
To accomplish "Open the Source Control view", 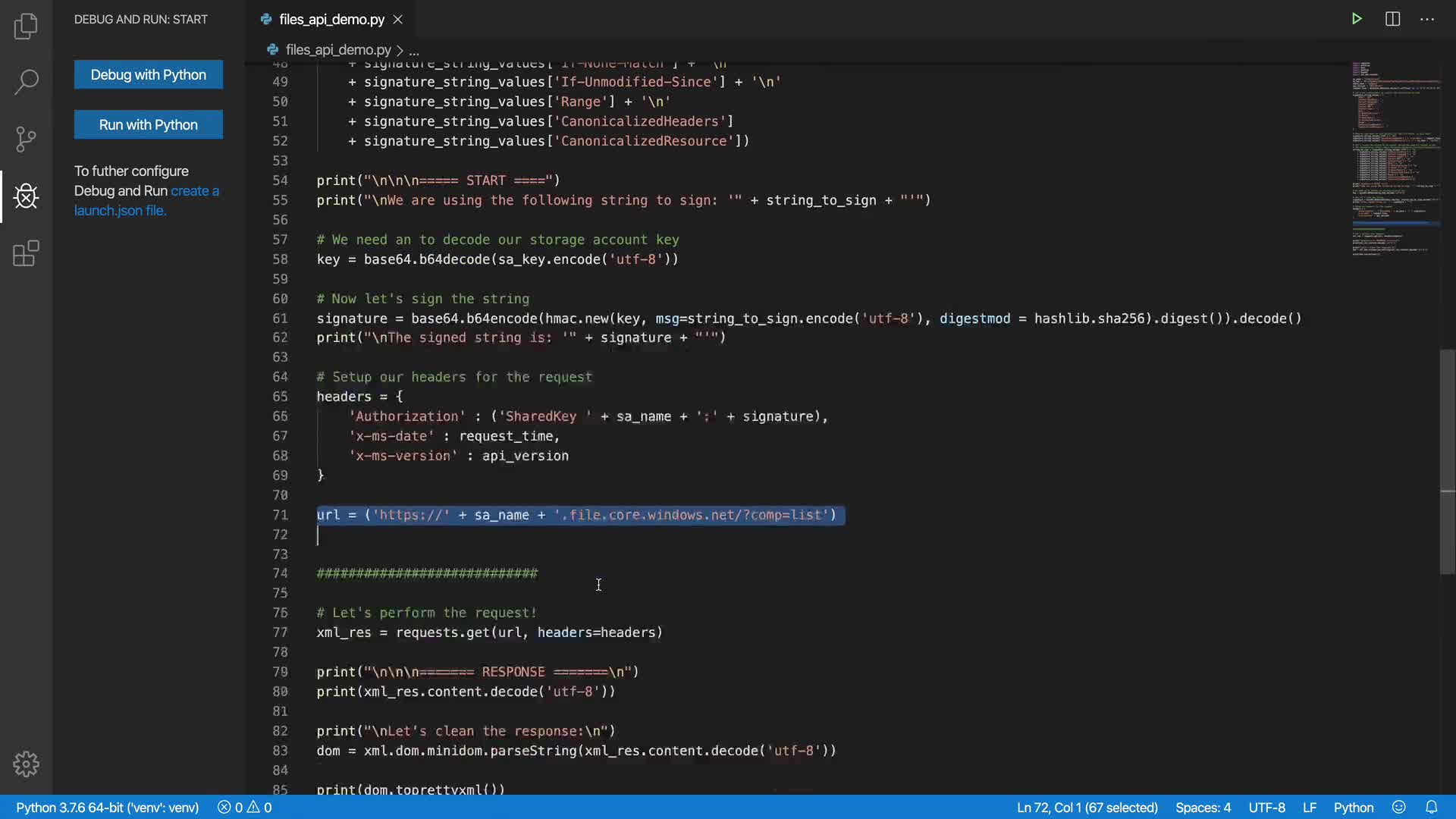I will (26, 139).
